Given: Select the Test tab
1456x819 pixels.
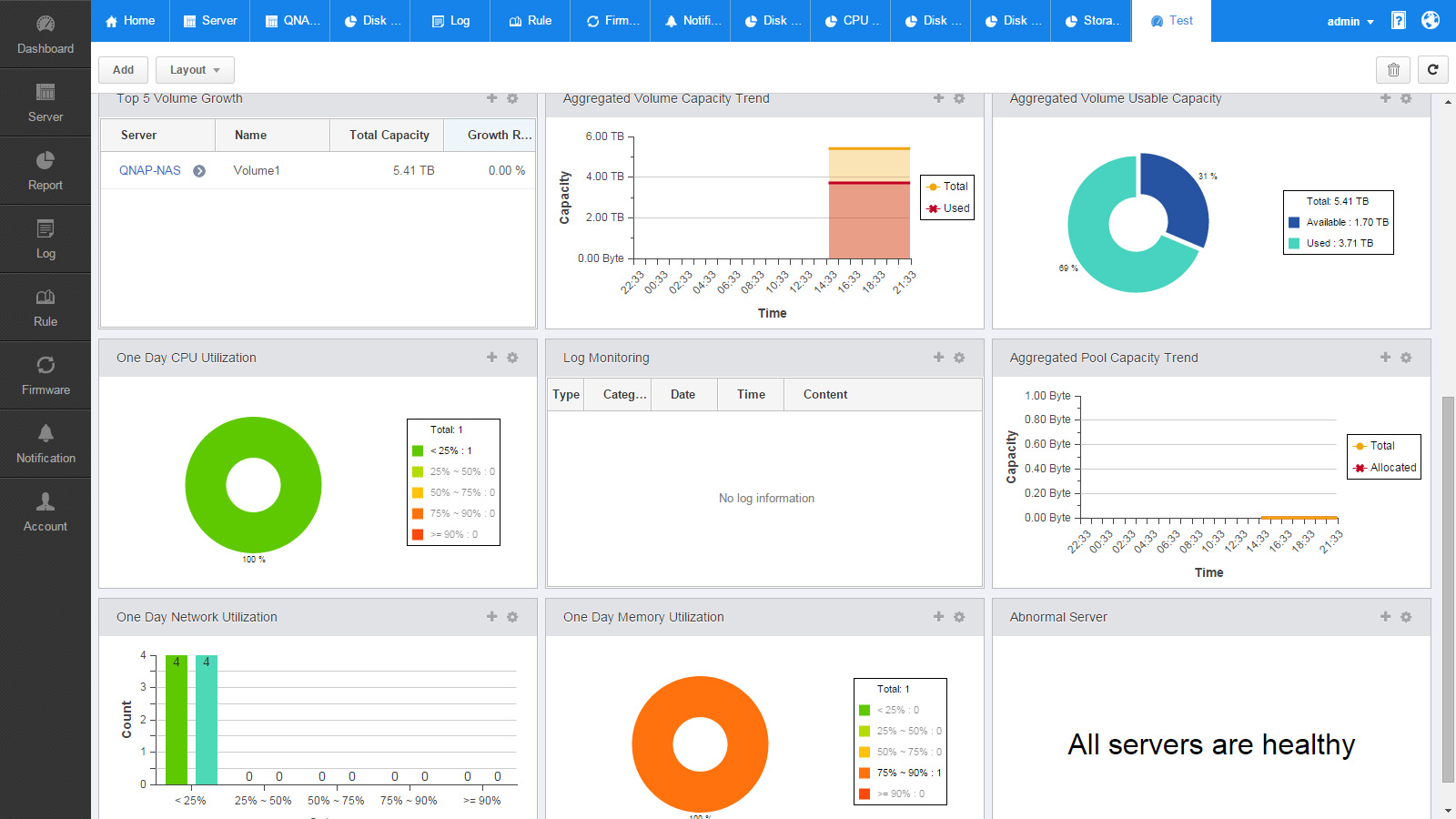Looking at the screenshot, I should [x=1171, y=21].
